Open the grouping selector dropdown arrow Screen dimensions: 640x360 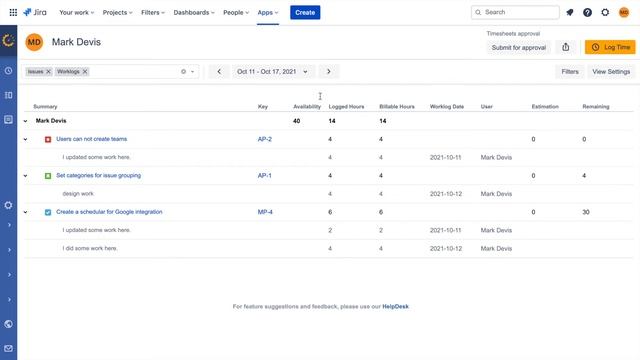coord(193,71)
